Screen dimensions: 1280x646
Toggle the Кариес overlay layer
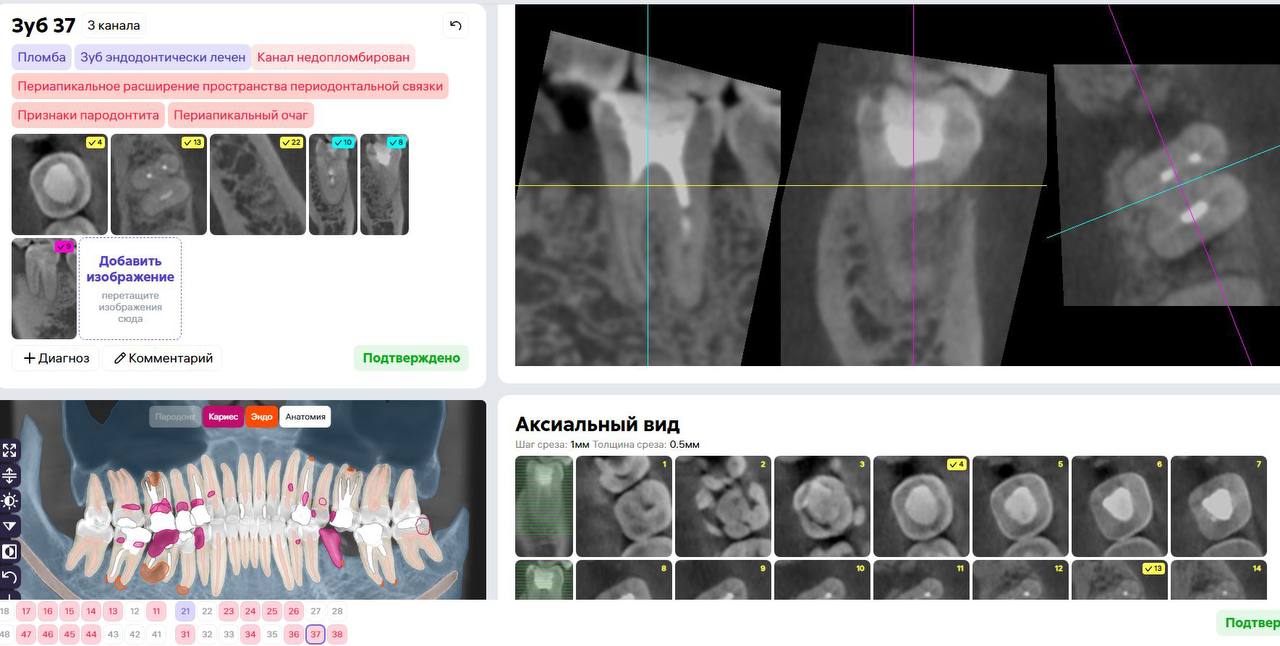222,417
